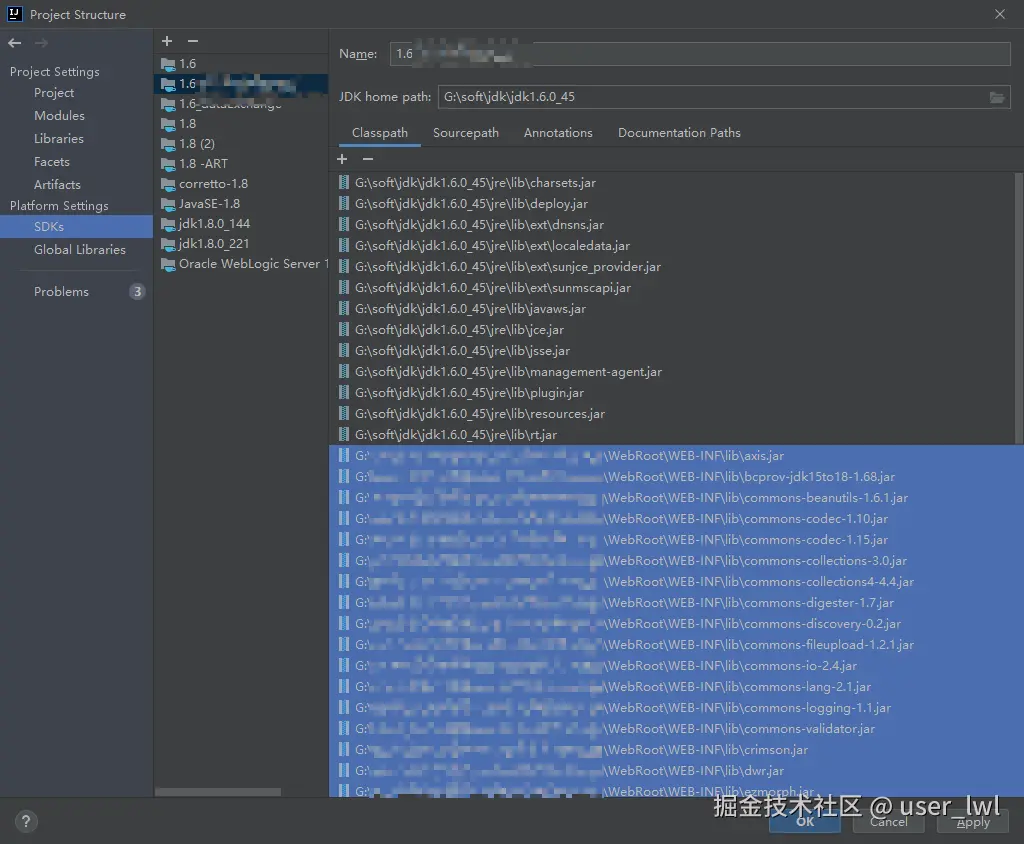
Task: Click folder icon of Oracle WebLogic Server
Action: (x=168, y=265)
